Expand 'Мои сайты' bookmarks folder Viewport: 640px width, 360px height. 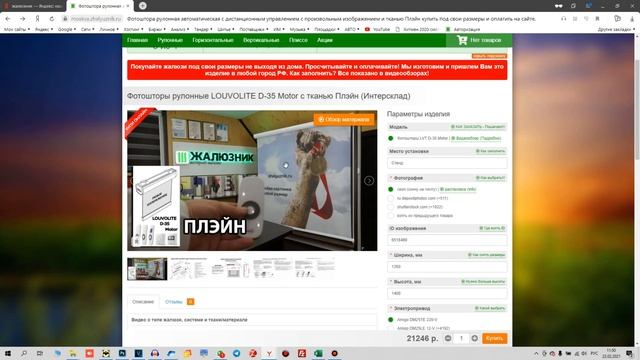[x=17, y=29]
